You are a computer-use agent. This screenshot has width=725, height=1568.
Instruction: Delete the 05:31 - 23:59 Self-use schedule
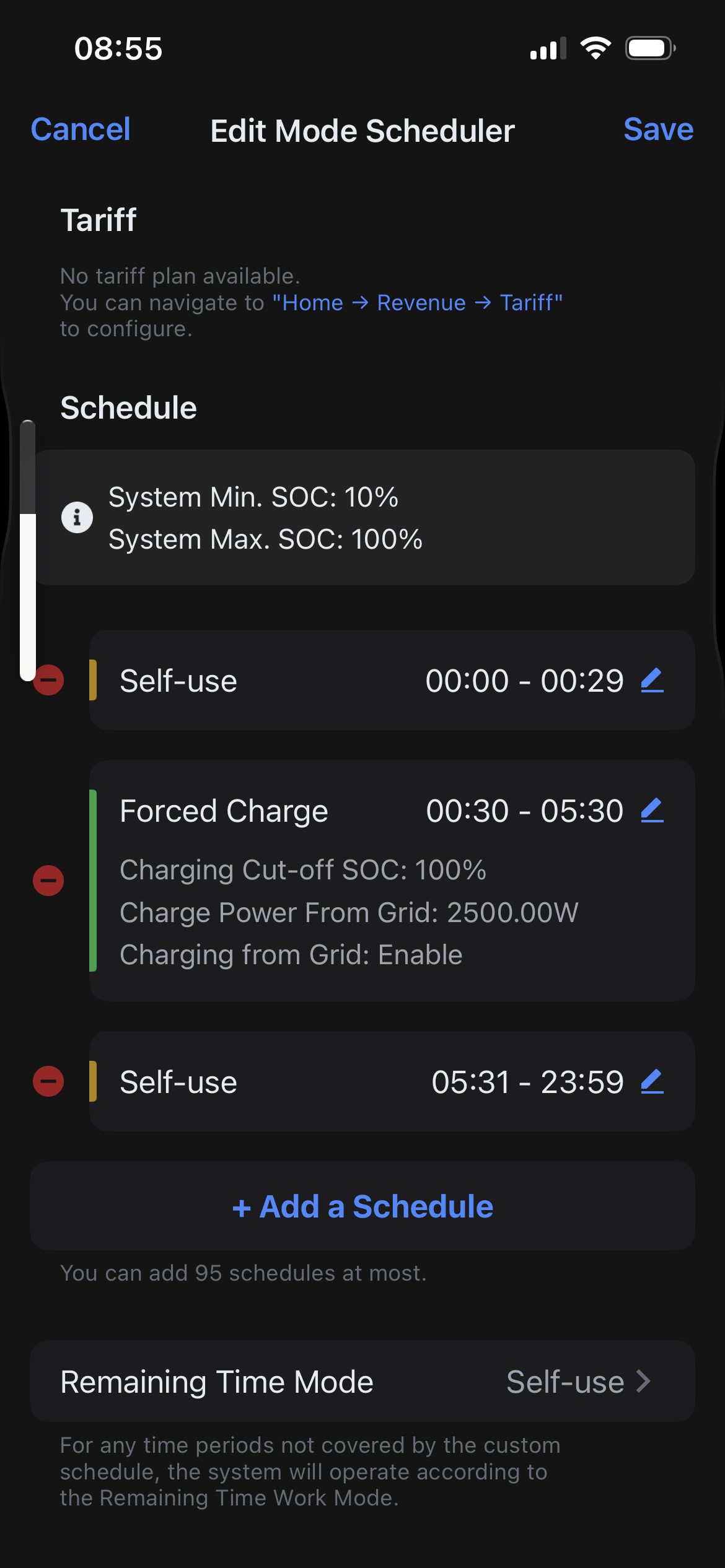[48, 1081]
